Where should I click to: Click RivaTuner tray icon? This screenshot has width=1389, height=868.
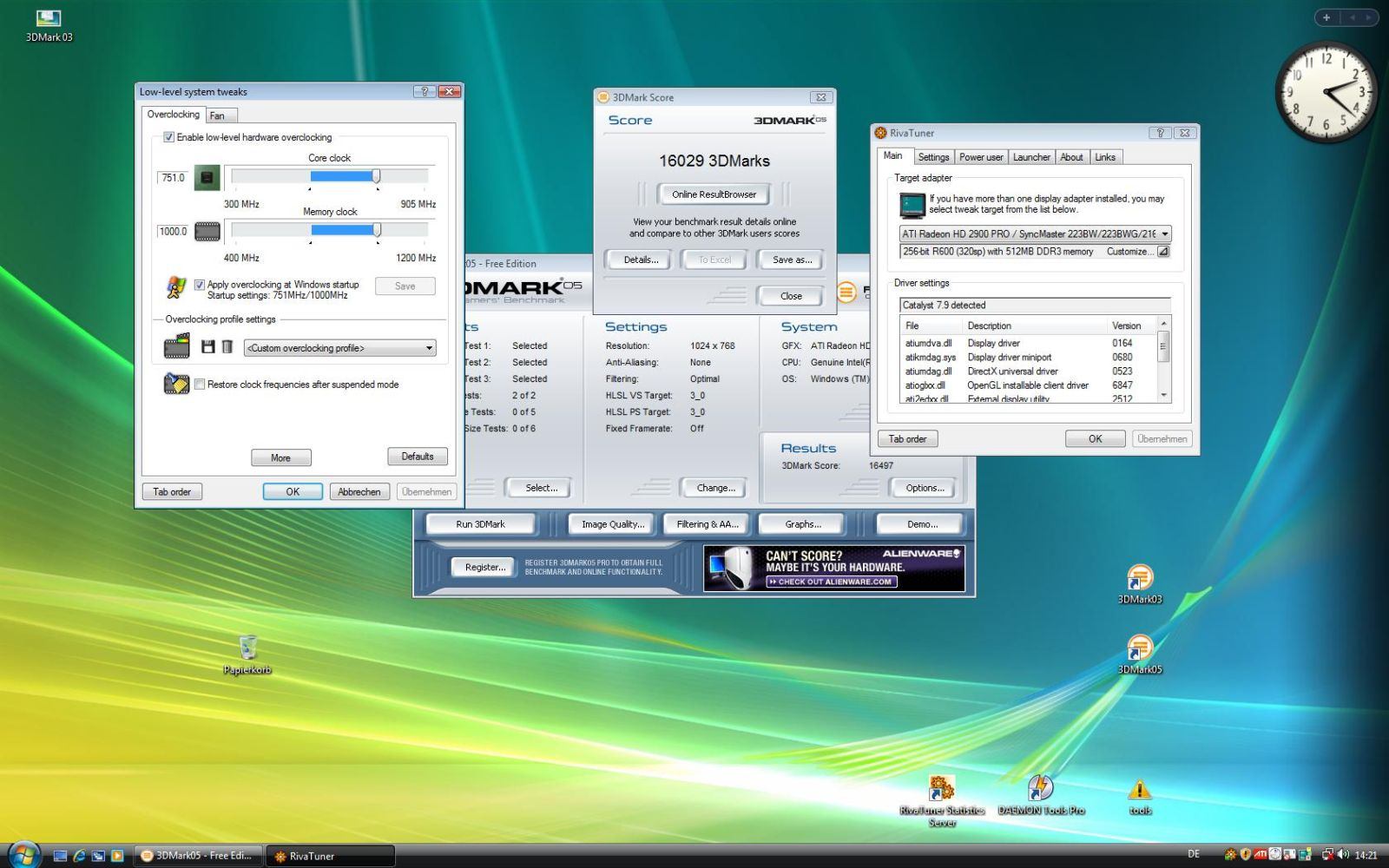(x=1230, y=854)
